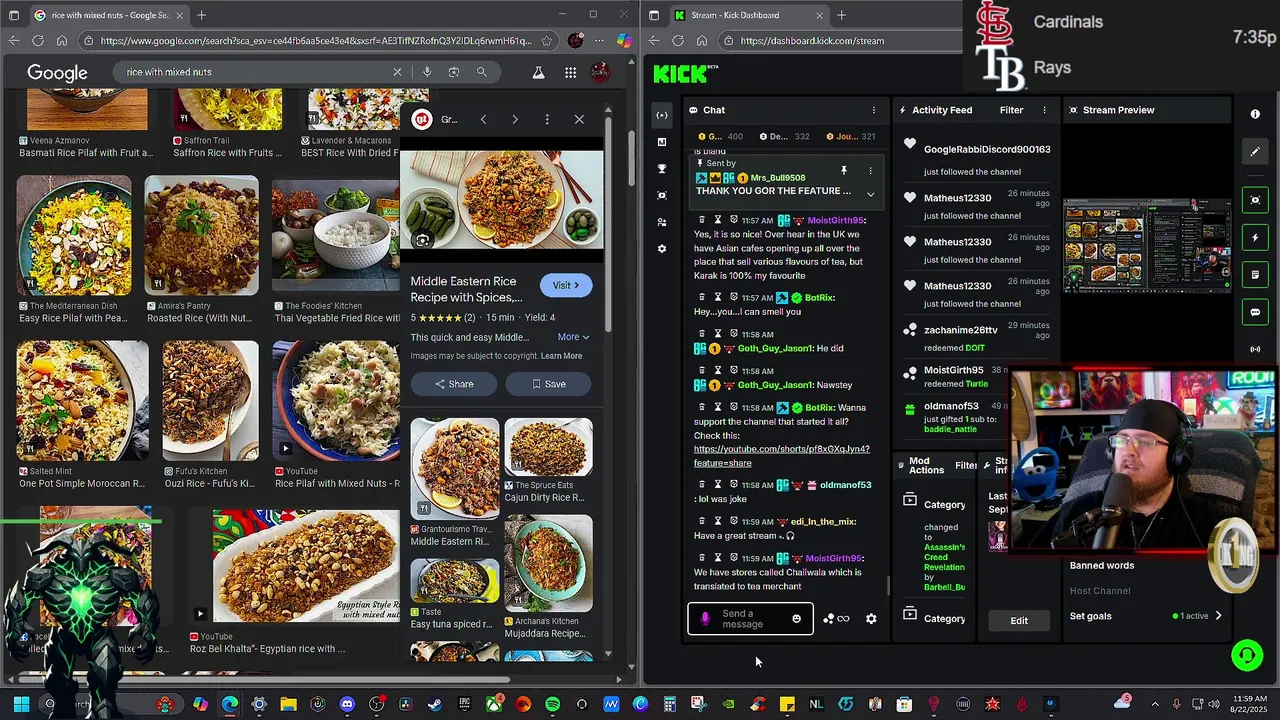Expand More in recipe description

[x=573, y=337]
